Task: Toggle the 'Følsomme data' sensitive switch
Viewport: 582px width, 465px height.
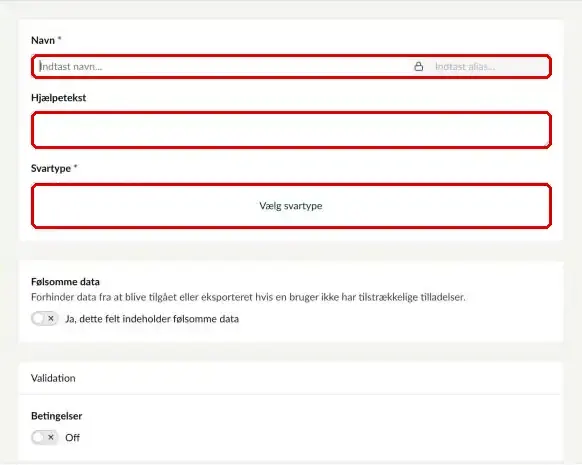Action: coord(45,318)
